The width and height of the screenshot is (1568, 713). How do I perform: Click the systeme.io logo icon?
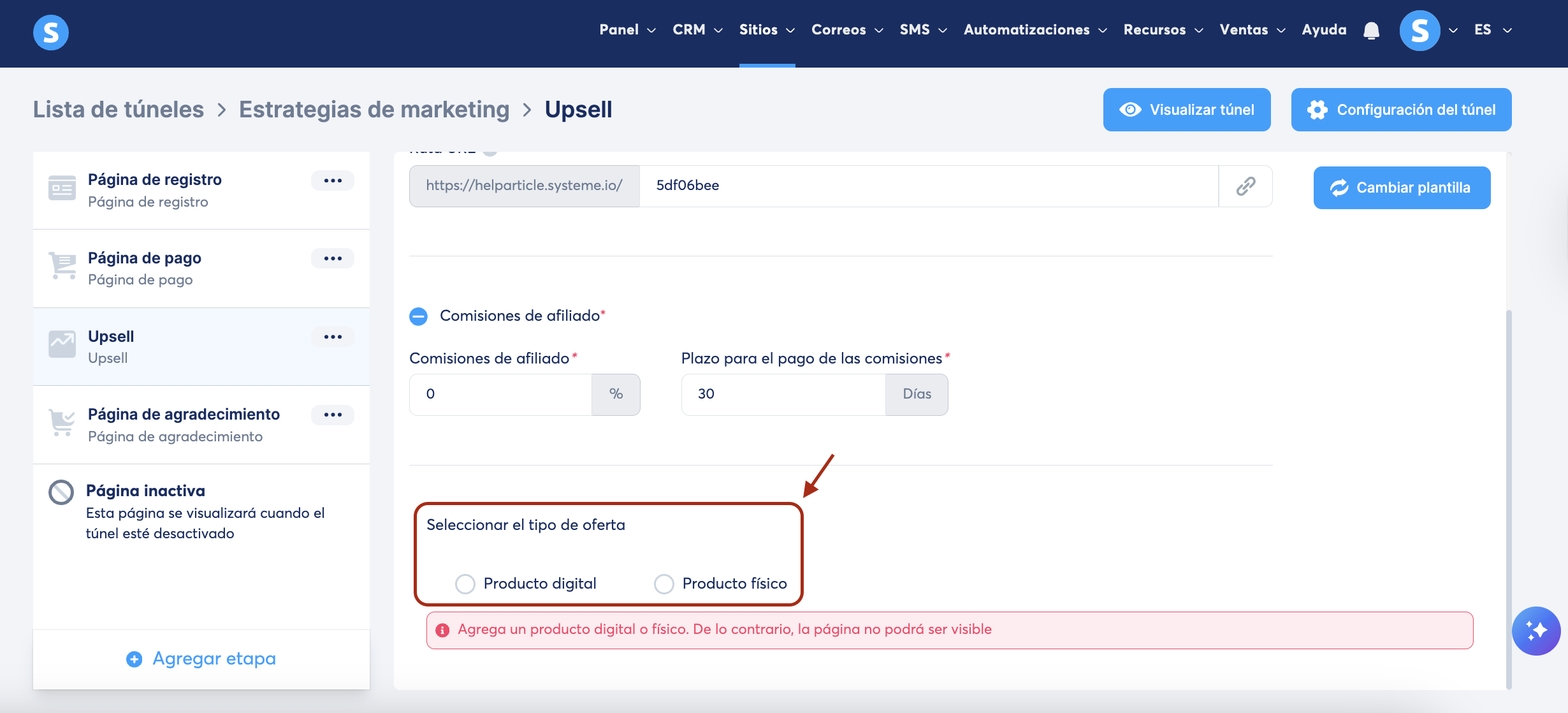tap(51, 32)
